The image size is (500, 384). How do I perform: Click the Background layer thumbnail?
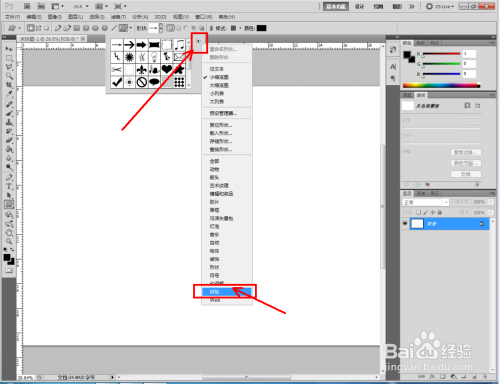click(417, 223)
